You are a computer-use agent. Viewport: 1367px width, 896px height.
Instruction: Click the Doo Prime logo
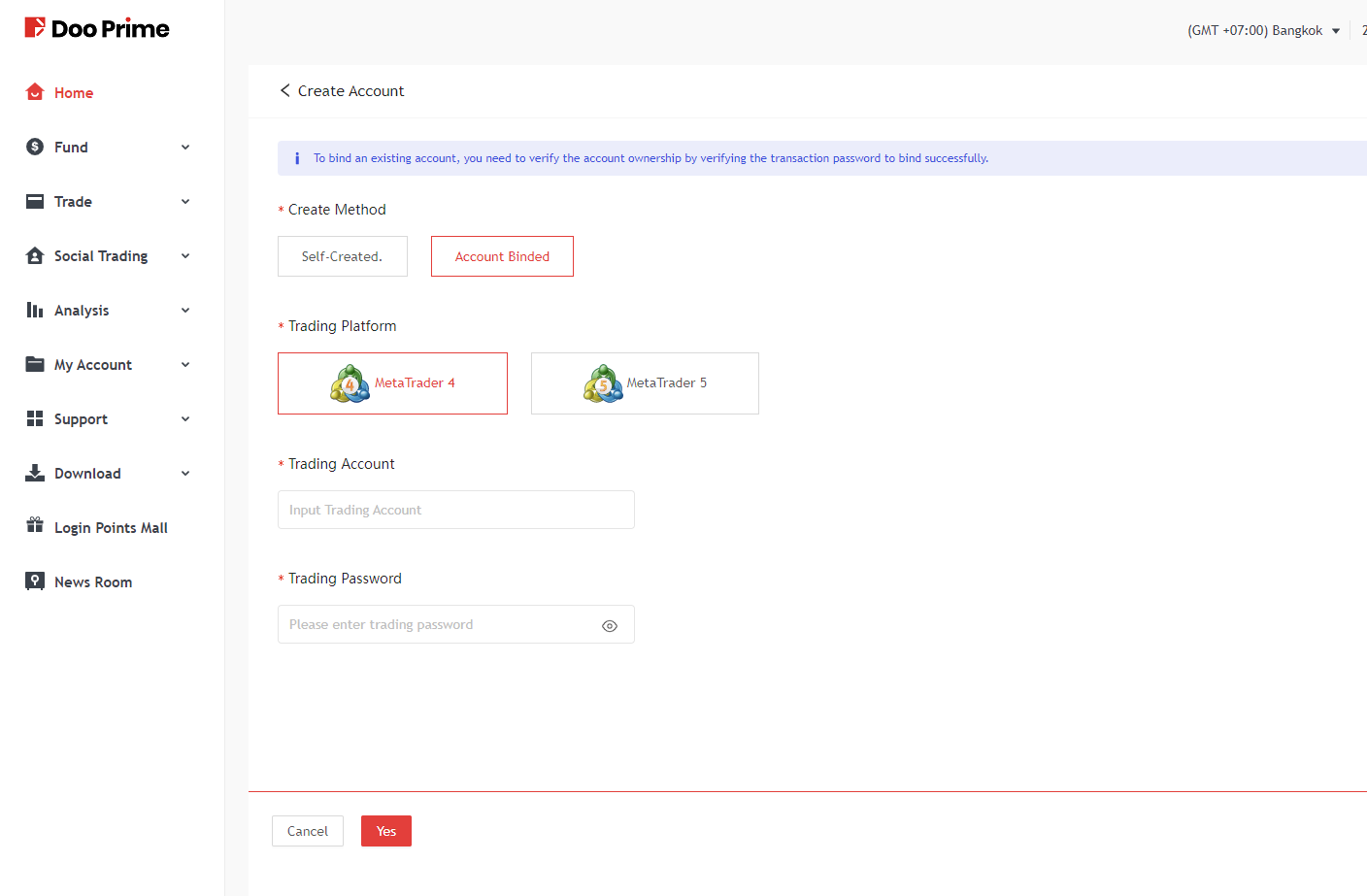click(x=97, y=28)
